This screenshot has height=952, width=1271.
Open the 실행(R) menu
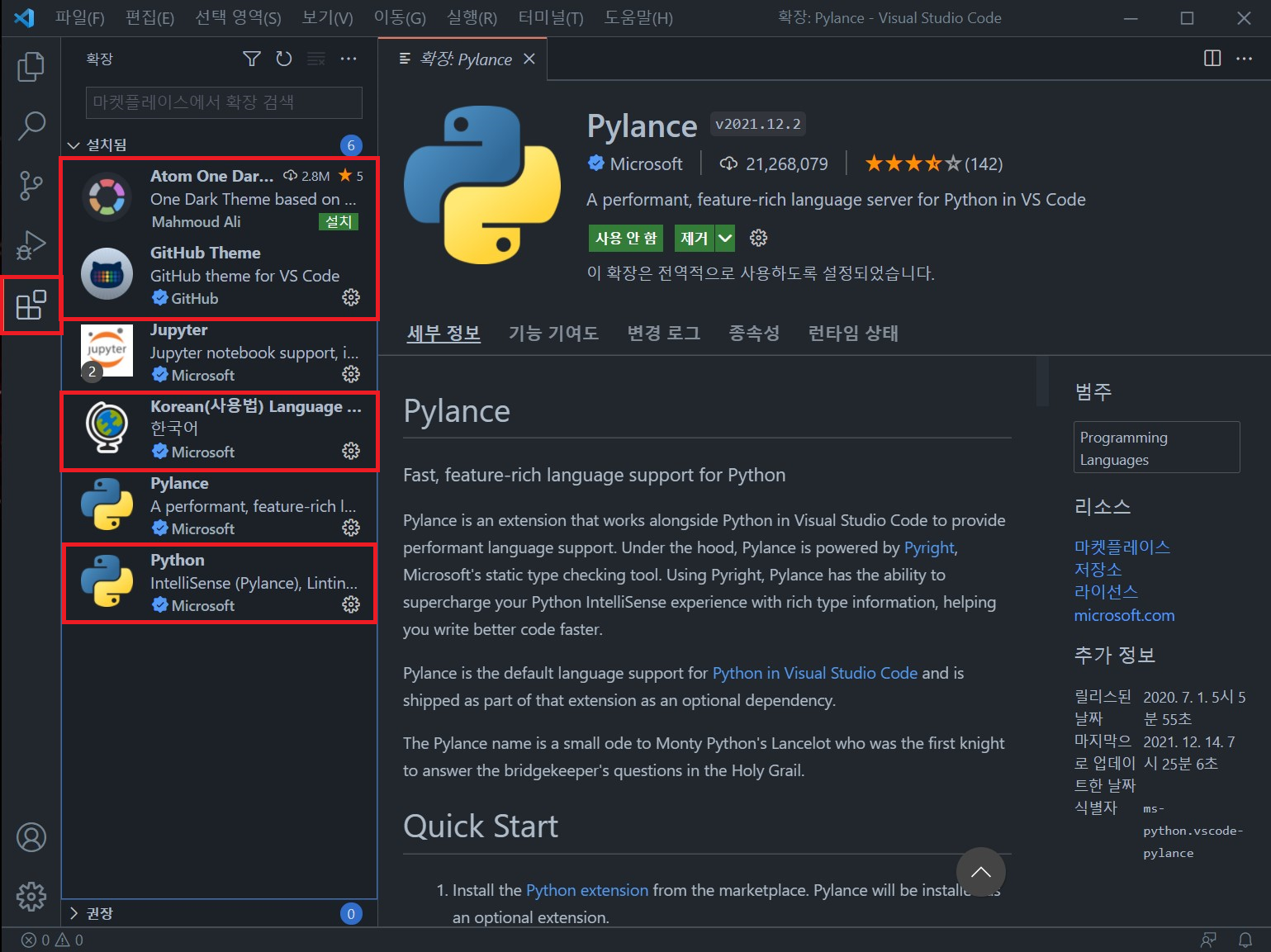(x=472, y=17)
